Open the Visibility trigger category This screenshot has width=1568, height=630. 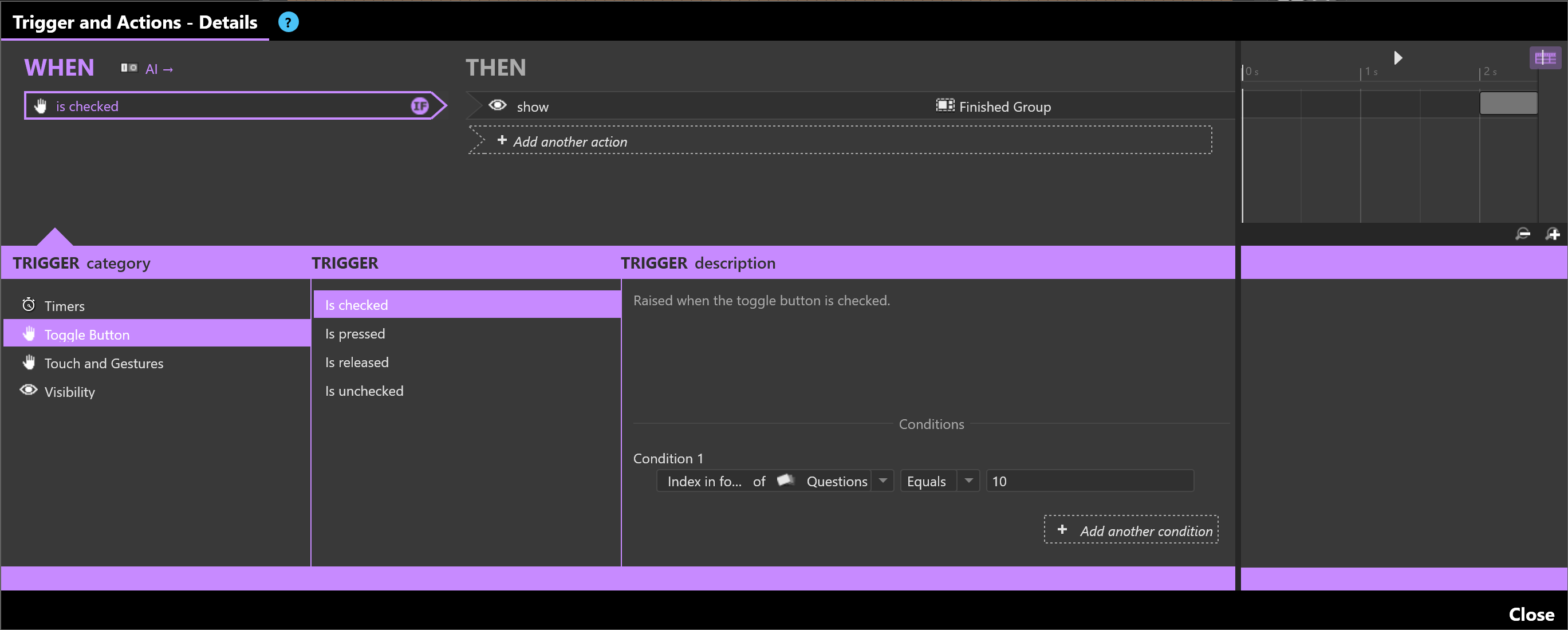[x=69, y=392]
